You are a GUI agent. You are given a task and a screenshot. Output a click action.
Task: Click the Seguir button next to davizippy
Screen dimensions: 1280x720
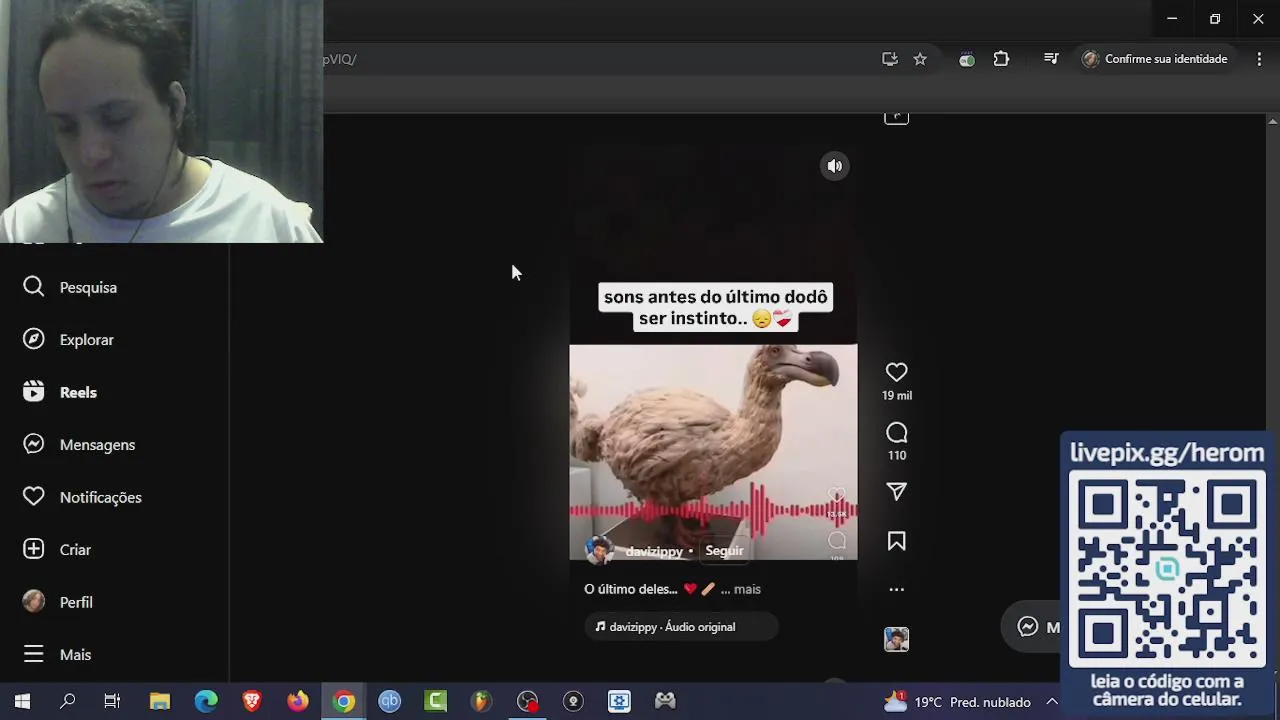coord(724,551)
